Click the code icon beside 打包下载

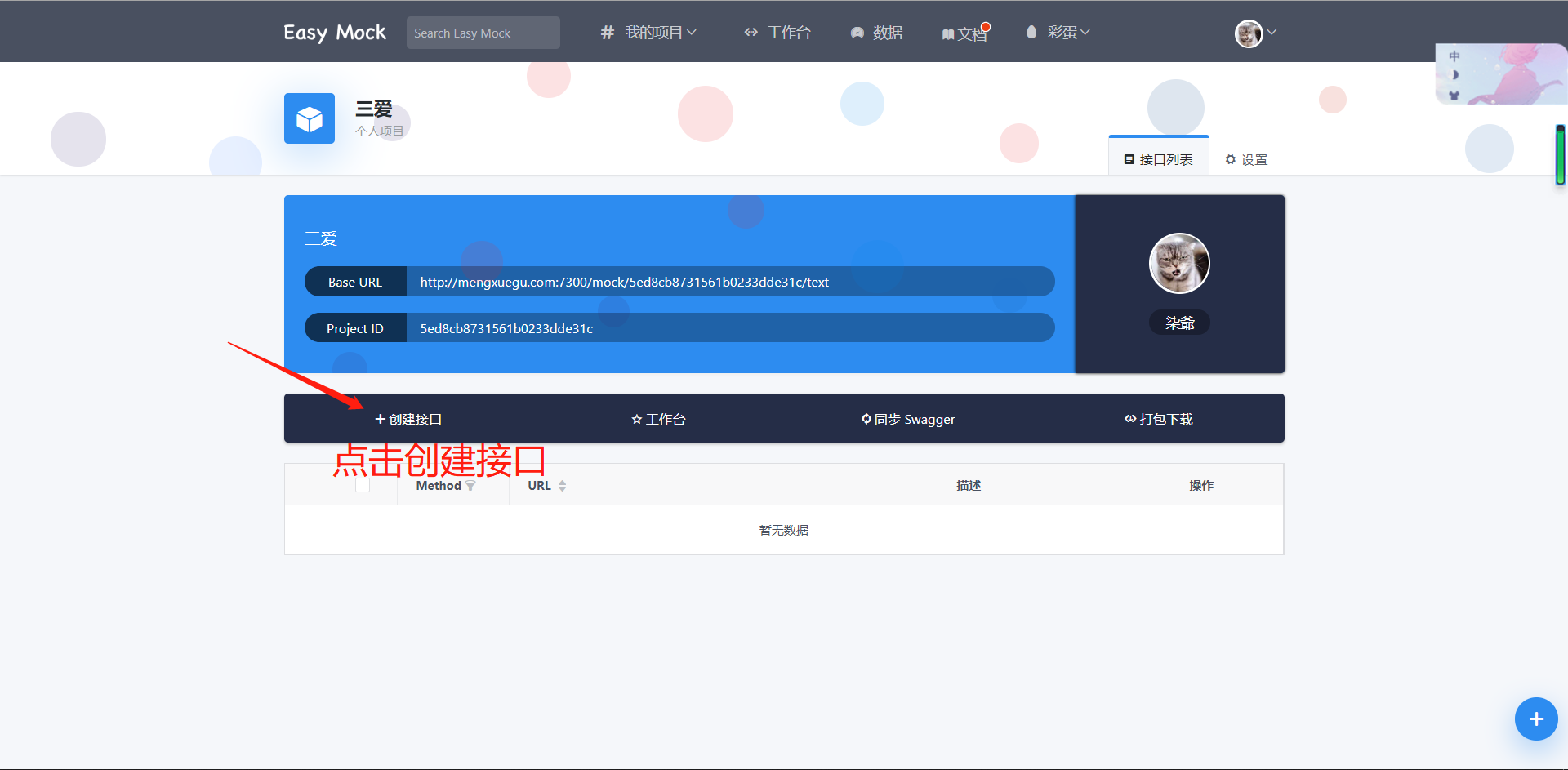[x=1130, y=419]
